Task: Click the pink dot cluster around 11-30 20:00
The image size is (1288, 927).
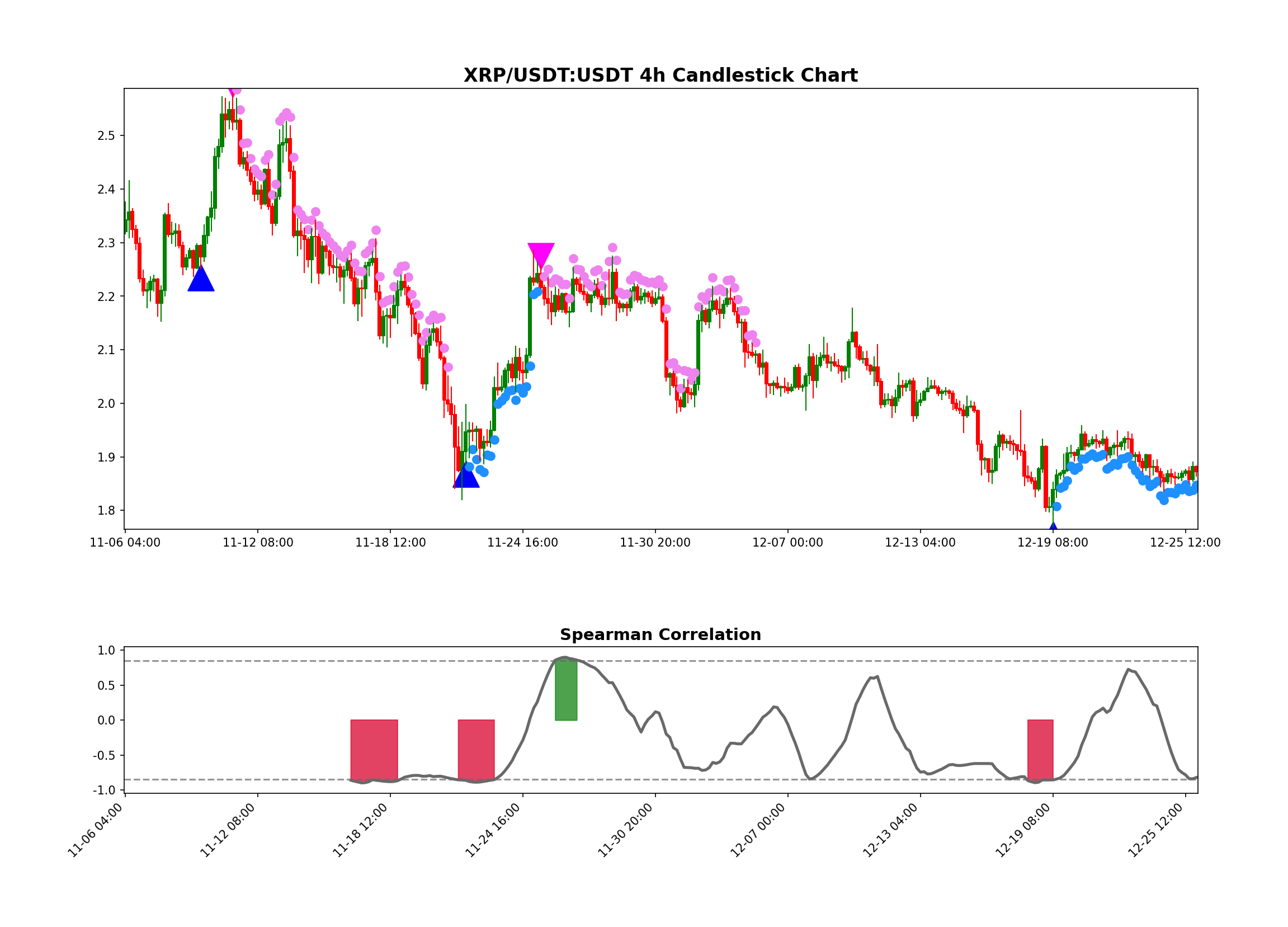Action: click(648, 279)
